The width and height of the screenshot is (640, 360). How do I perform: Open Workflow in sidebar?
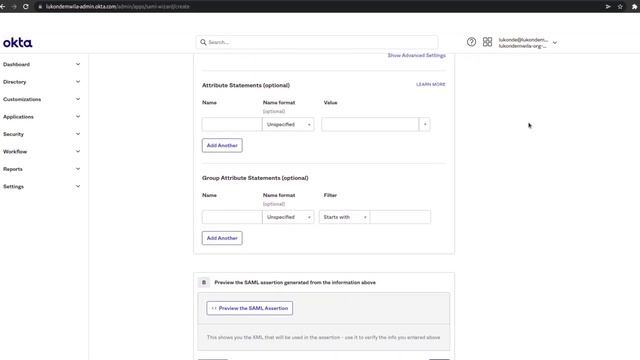click(15, 151)
